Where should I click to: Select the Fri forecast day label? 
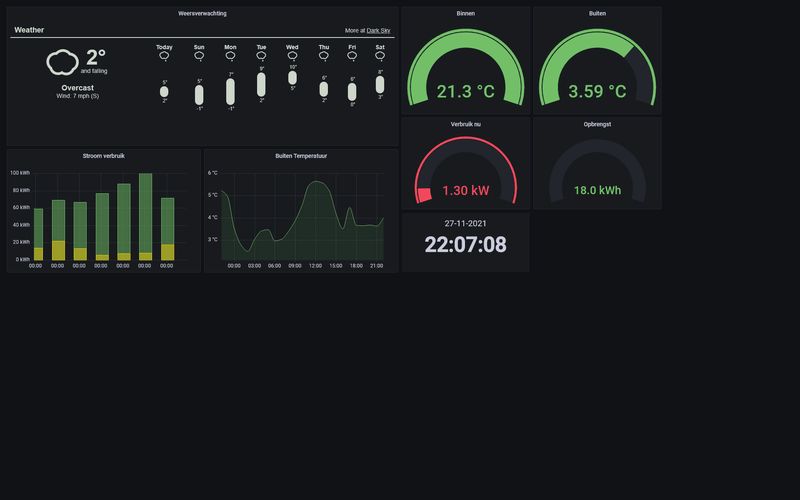(x=352, y=47)
